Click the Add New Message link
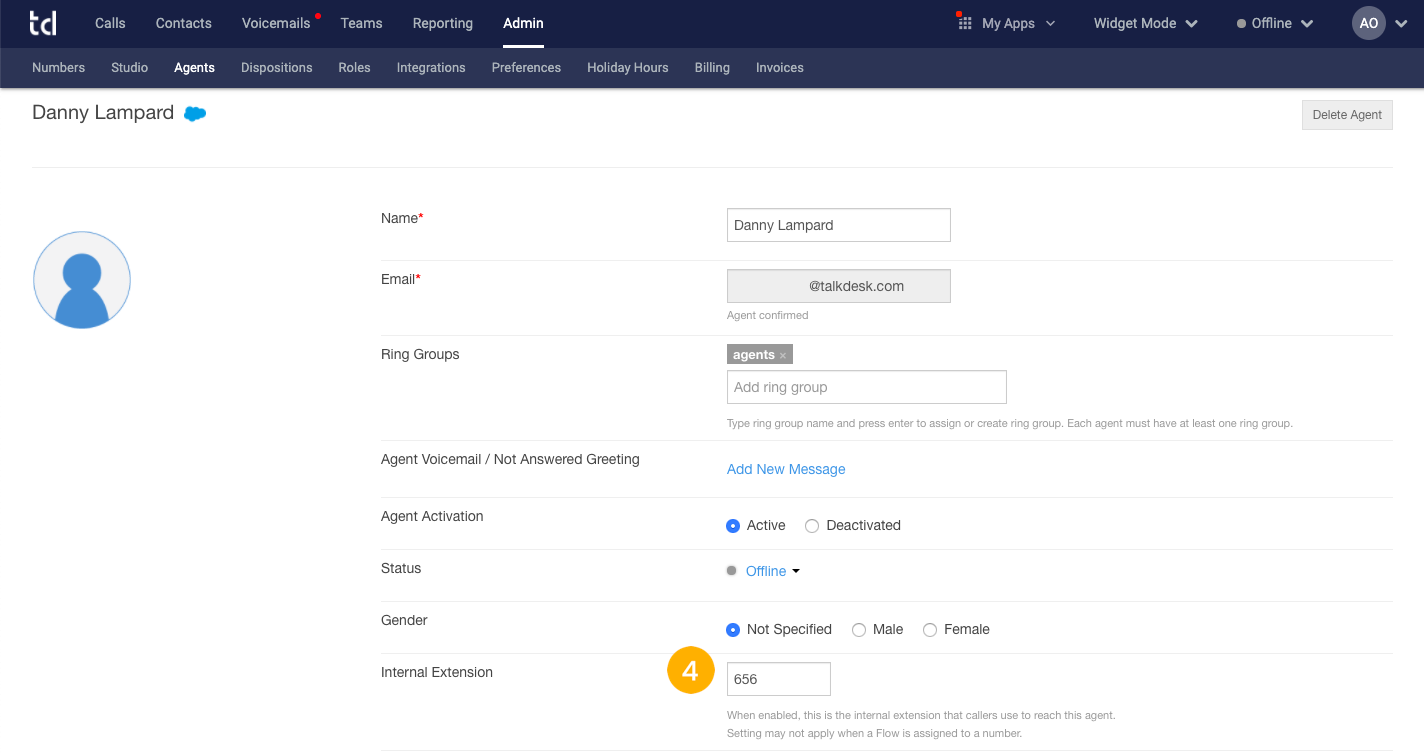1424x756 pixels. point(786,469)
